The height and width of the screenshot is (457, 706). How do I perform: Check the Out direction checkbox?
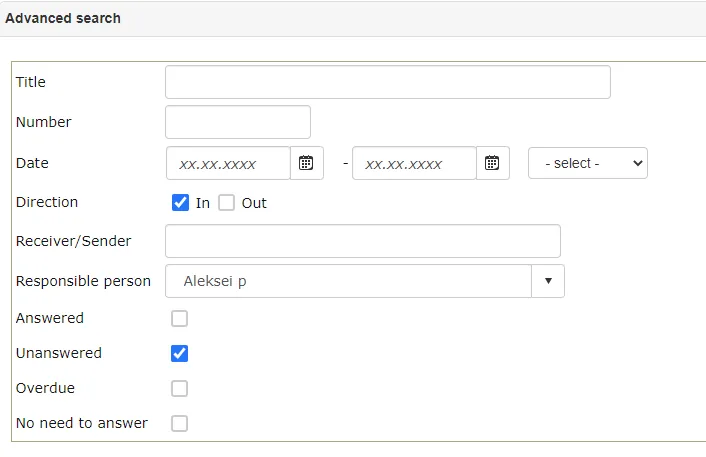point(226,203)
